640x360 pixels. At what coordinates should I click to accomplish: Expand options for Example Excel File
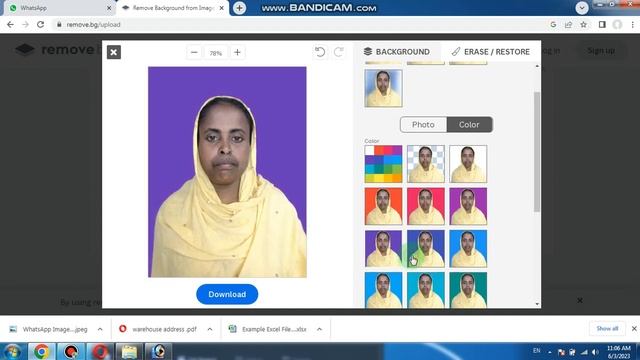(319, 329)
